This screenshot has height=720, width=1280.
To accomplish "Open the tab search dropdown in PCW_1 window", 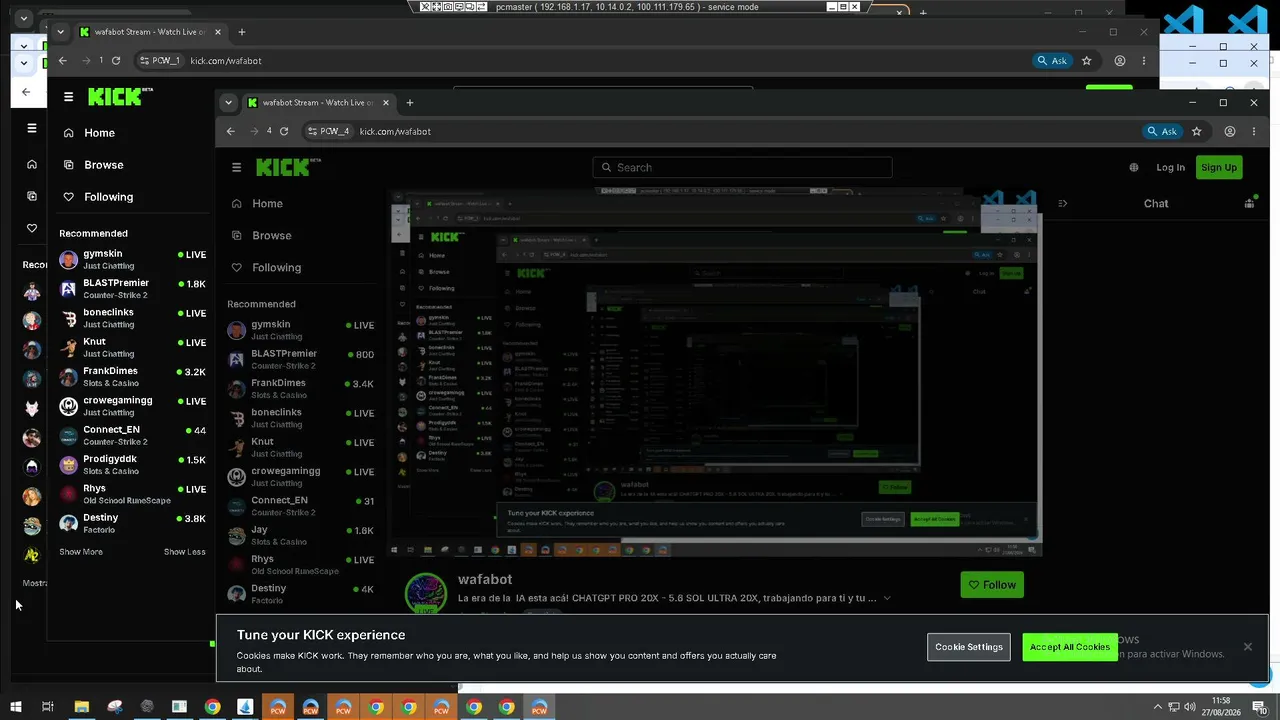I will [x=60, y=31].
